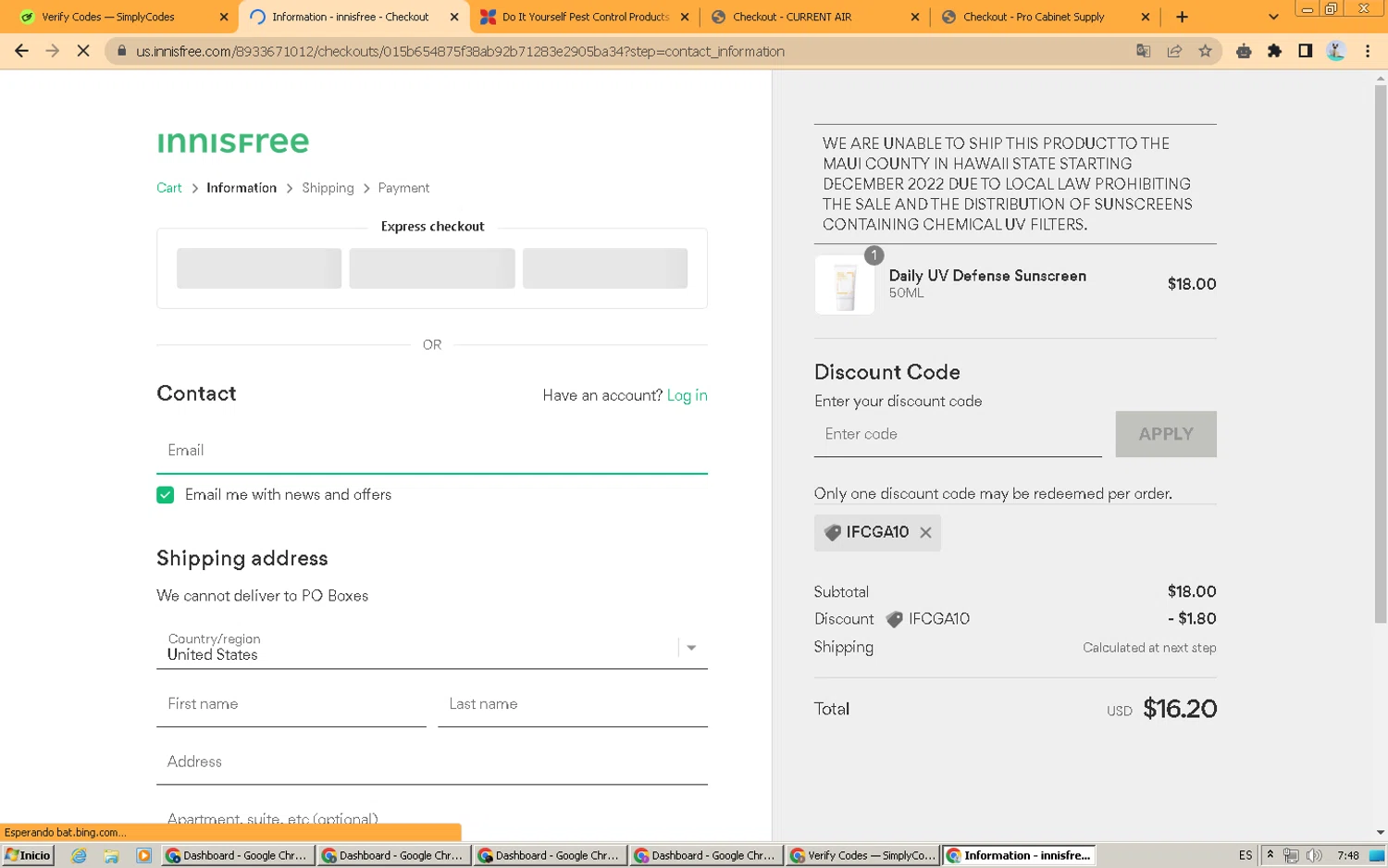1388x868 pixels.
Task: Bookmark this page with the star icon
Action: click(x=1205, y=51)
